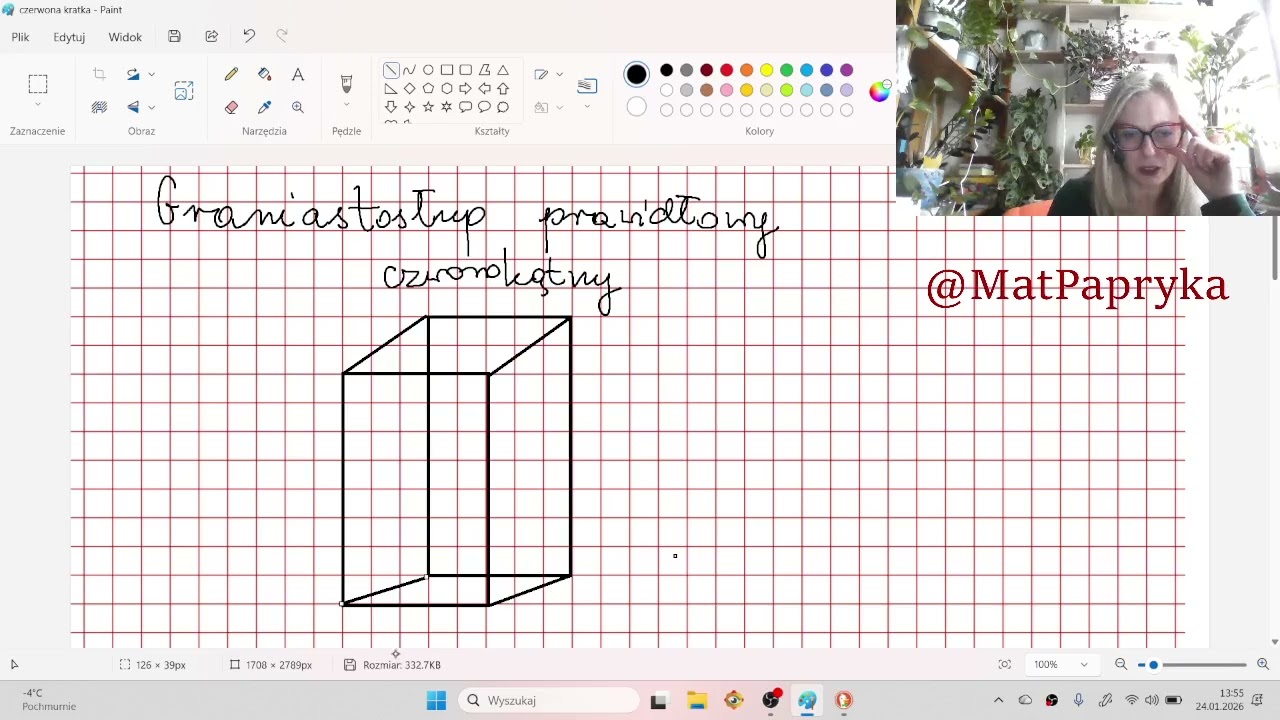Expand the Flip dropdown arrow
Viewport: 1280px width, 720px height.
pyautogui.click(x=152, y=107)
